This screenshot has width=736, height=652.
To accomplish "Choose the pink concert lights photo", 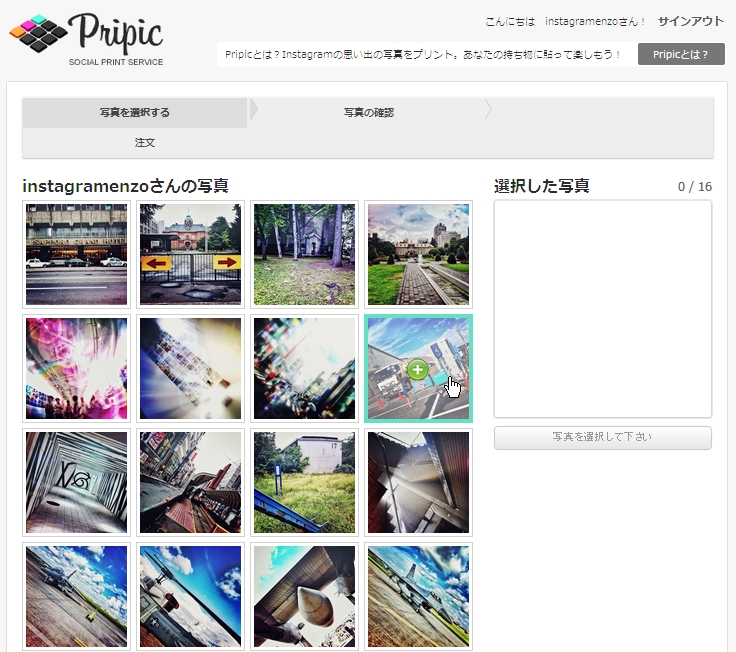I will (76, 368).
